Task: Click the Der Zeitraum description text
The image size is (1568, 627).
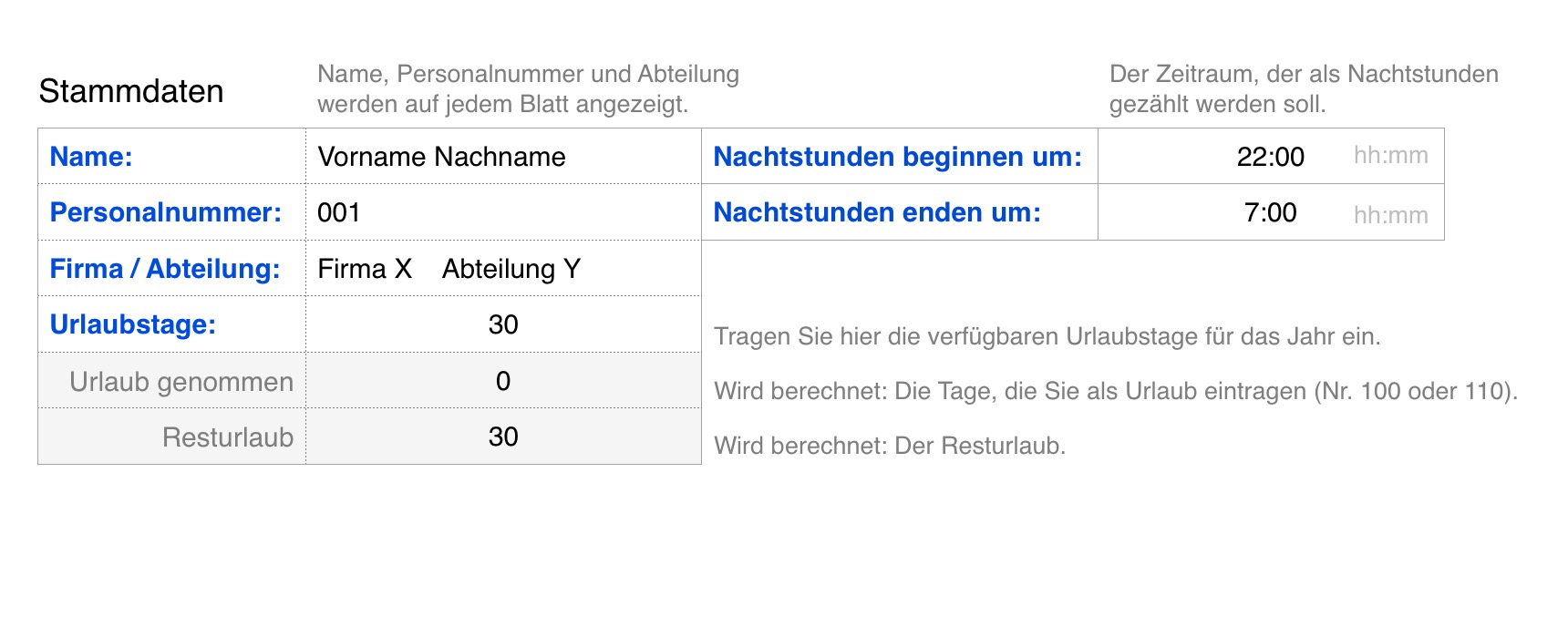Action: pos(1303,88)
